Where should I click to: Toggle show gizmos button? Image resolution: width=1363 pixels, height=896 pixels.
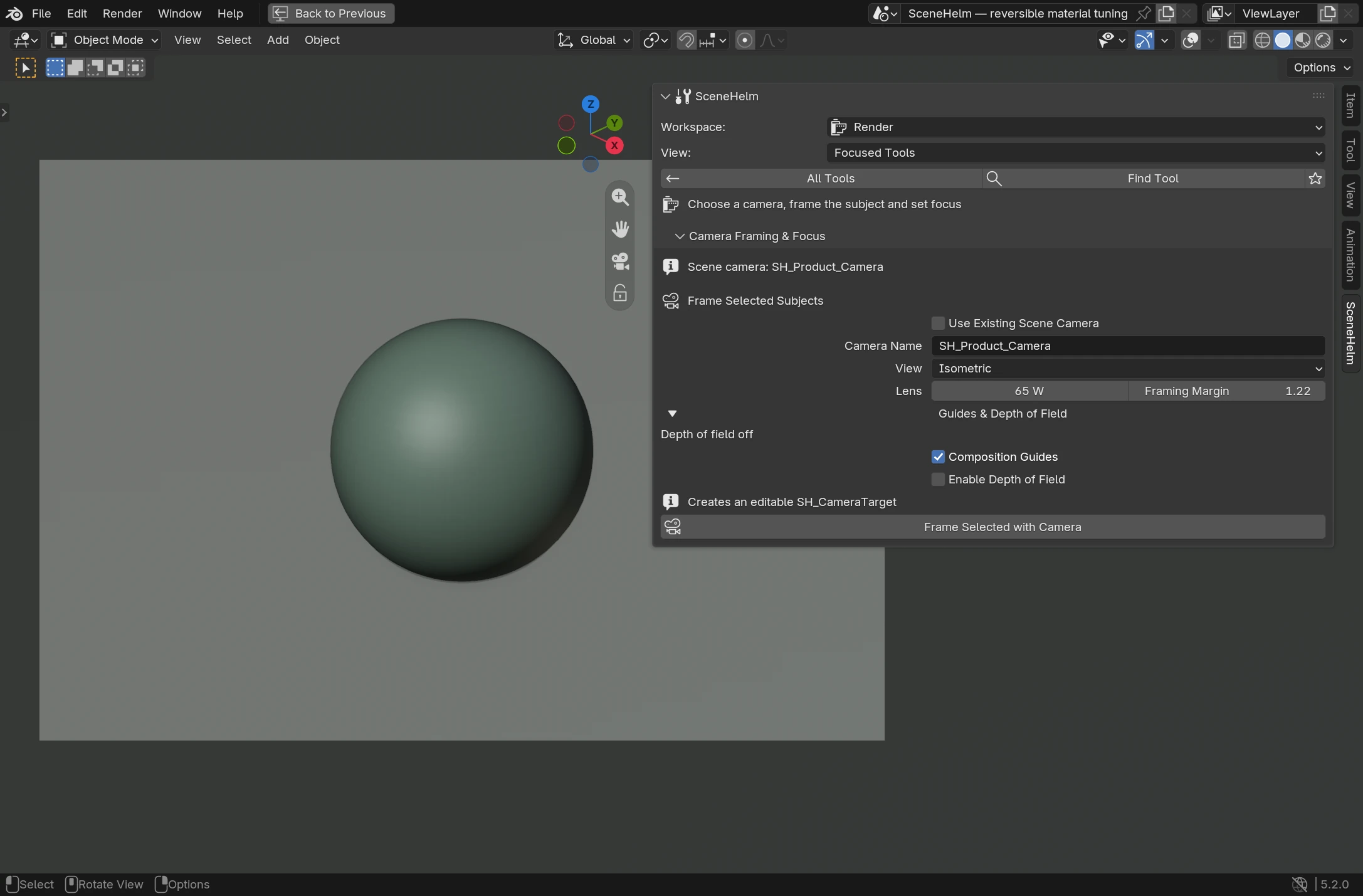point(1144,40)
